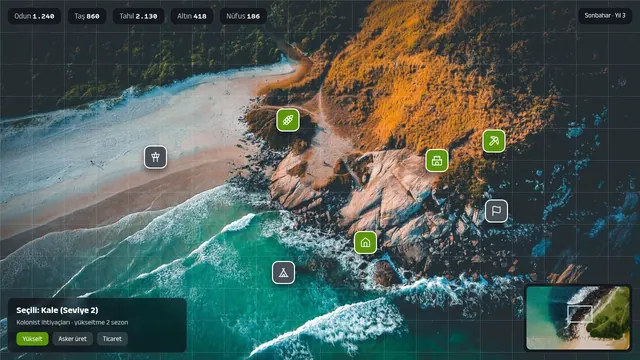640x360 pixels.
Task: Click the Sonbahar Yıl 3 season indicator
Action: 605,16
